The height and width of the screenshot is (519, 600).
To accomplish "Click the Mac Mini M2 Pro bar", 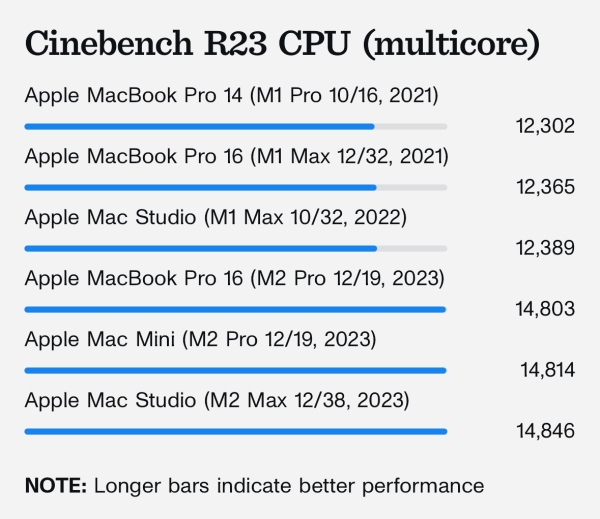I will click(x=235, y=370).
